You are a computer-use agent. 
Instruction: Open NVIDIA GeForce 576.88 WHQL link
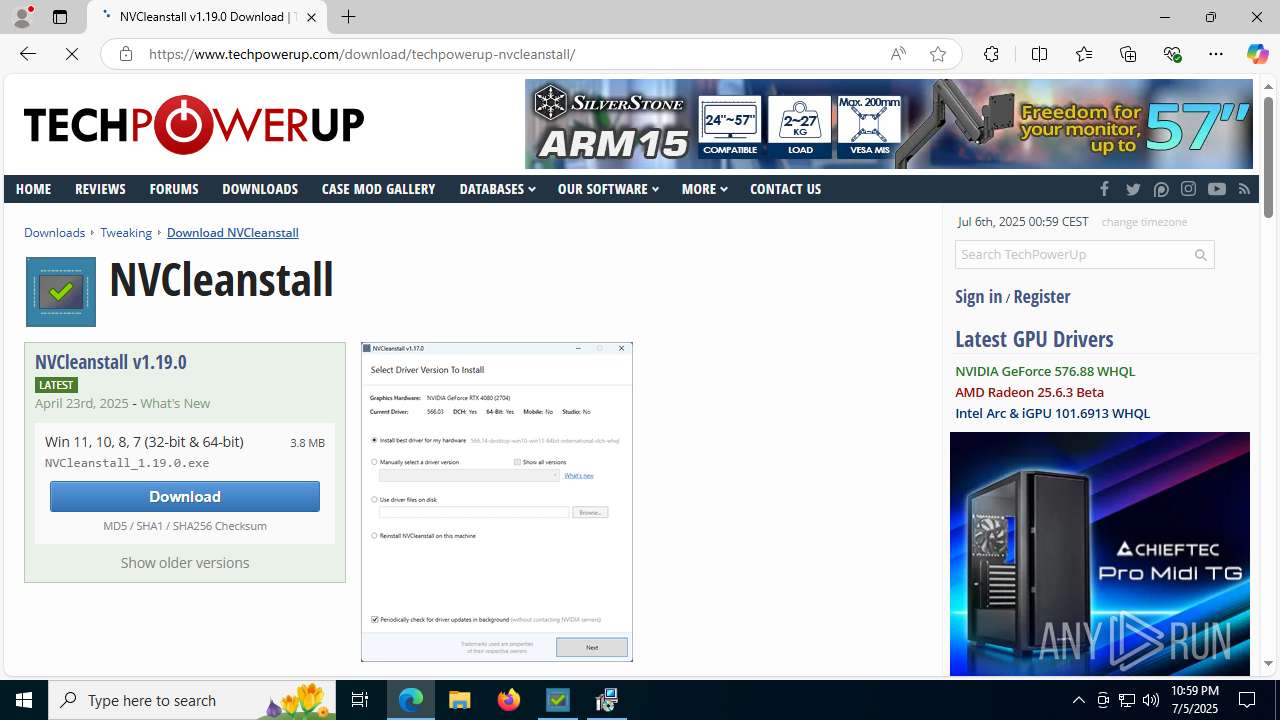(1045, 371)
